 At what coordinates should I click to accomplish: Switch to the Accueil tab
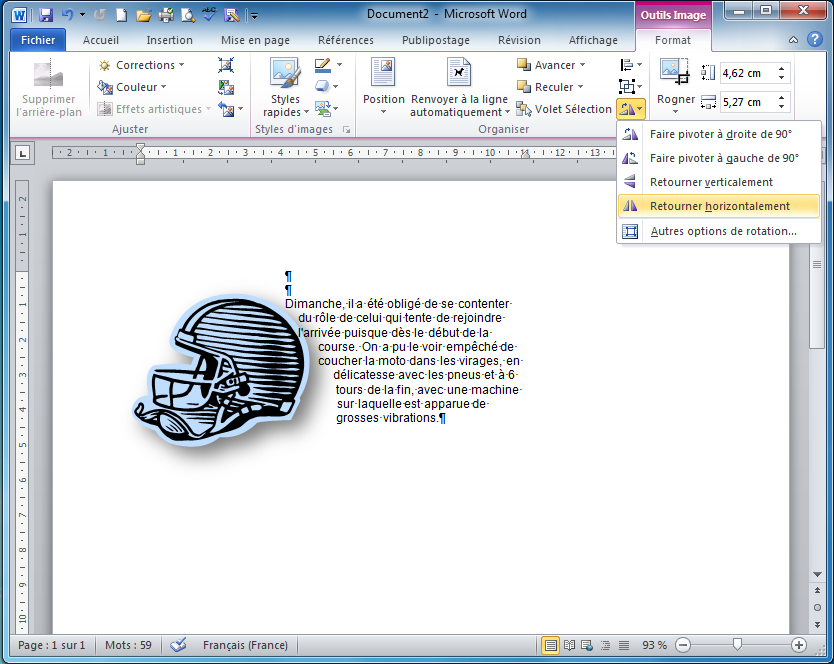tap(101, 40)
